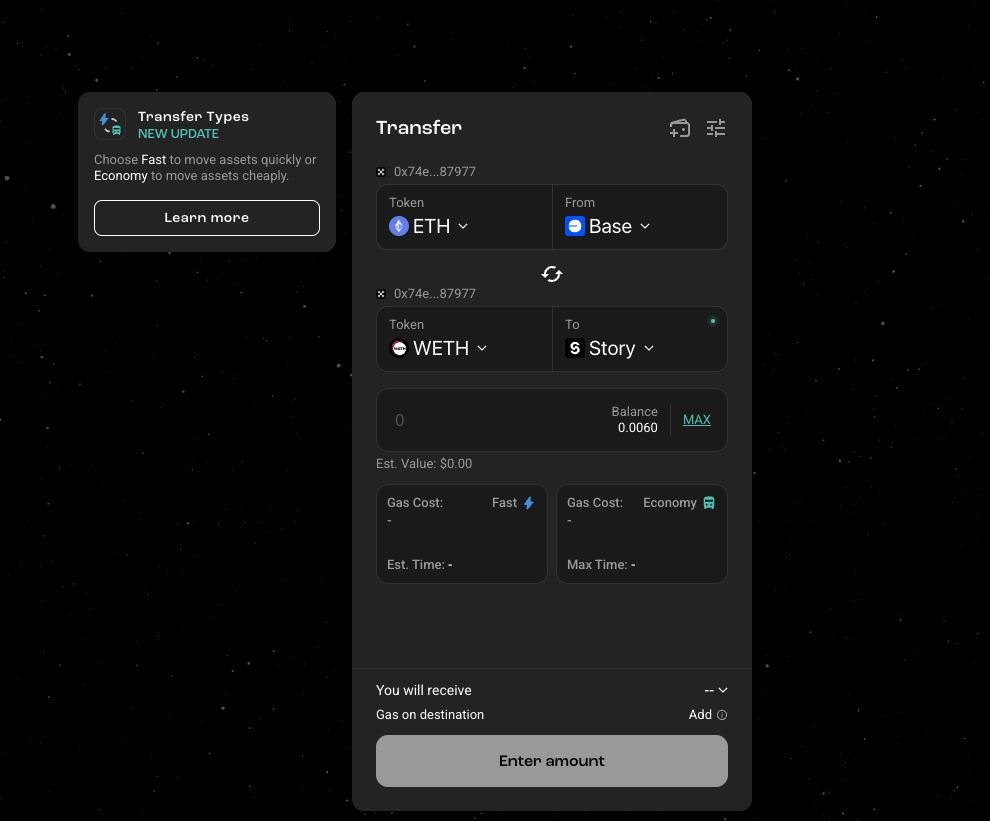Click the green status dot in To box
This screenshot has height=821, width=990.
point(713,321)
